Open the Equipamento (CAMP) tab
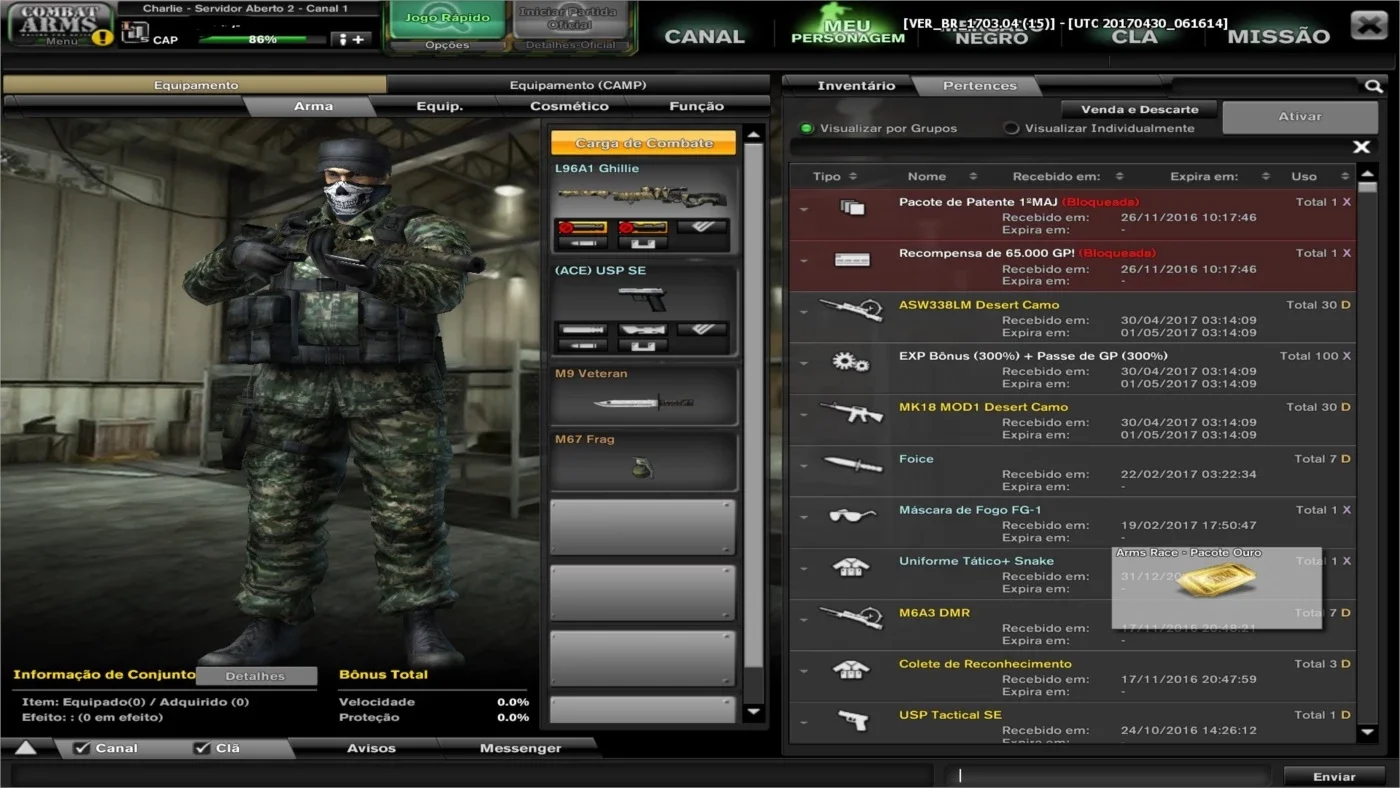This screenshot has height=788, width=1400. click(x=578, y=86)
